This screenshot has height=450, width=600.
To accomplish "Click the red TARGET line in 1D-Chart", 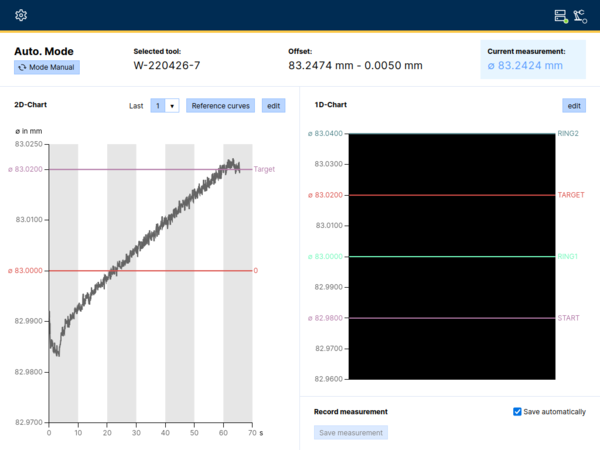I will [x=452, y=195].
